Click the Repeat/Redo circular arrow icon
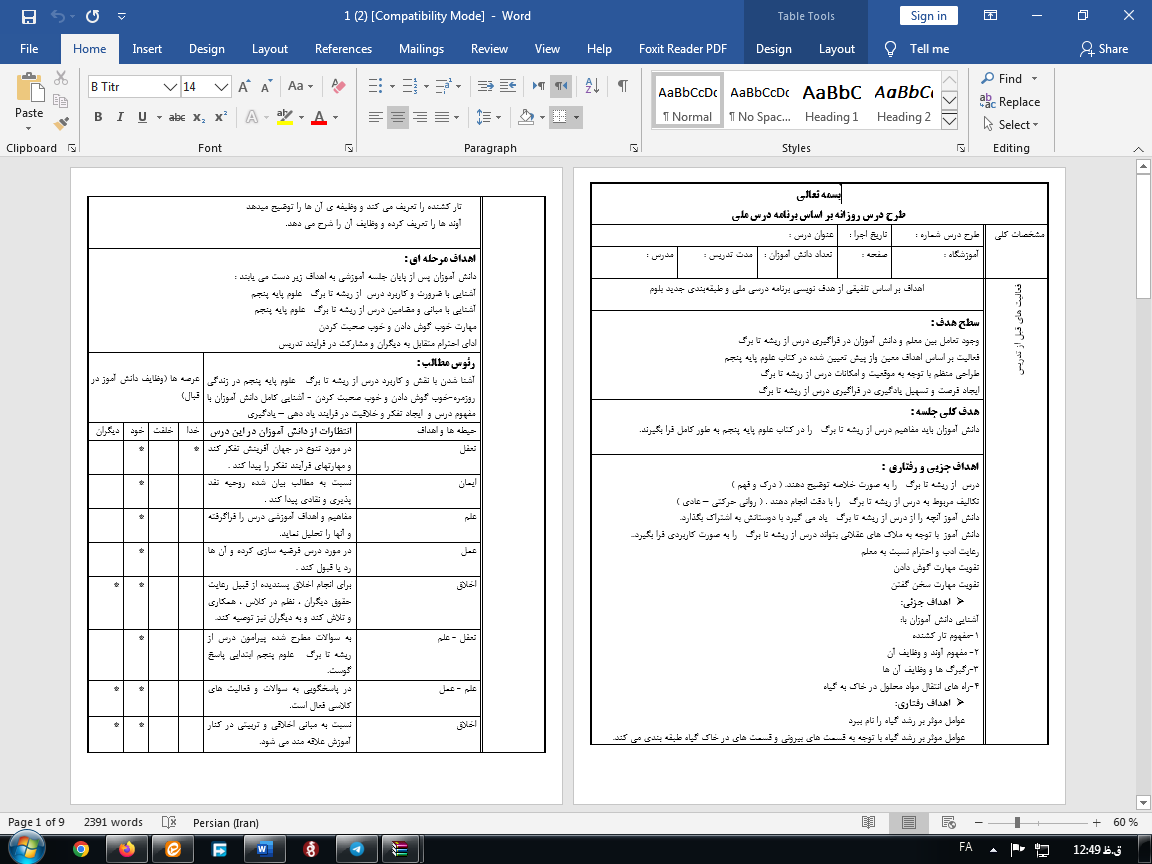The image size is (1152, 864). 93,16
